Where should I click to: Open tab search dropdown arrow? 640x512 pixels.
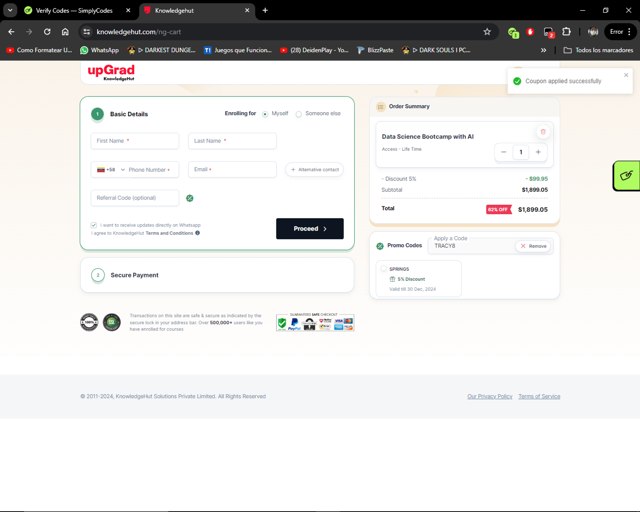point(10,10)
